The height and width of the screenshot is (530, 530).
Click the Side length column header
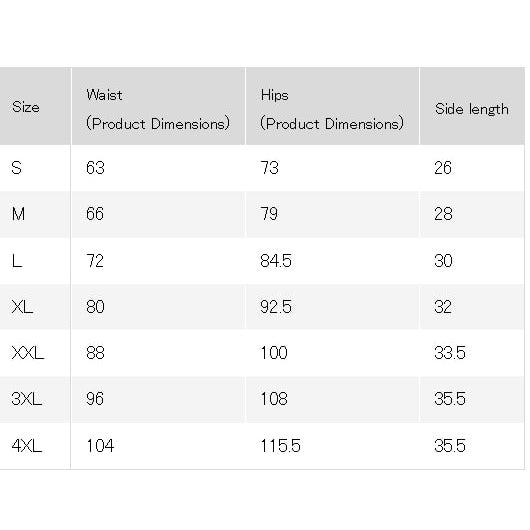point(472,109)
